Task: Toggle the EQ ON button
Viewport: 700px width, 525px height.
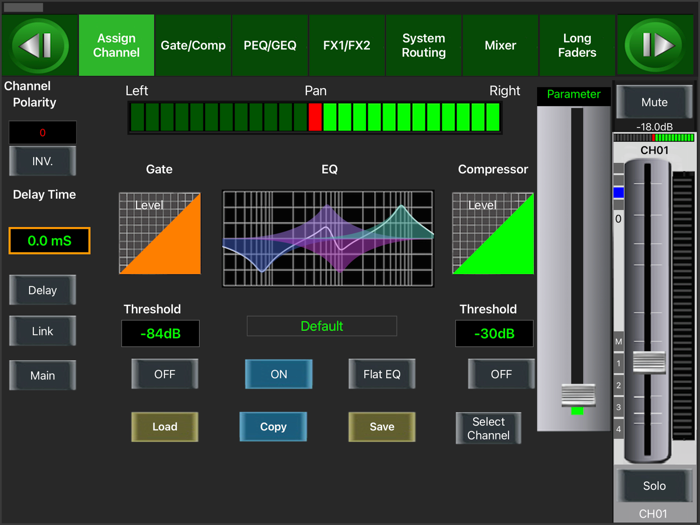Action: tap(279, 374)
